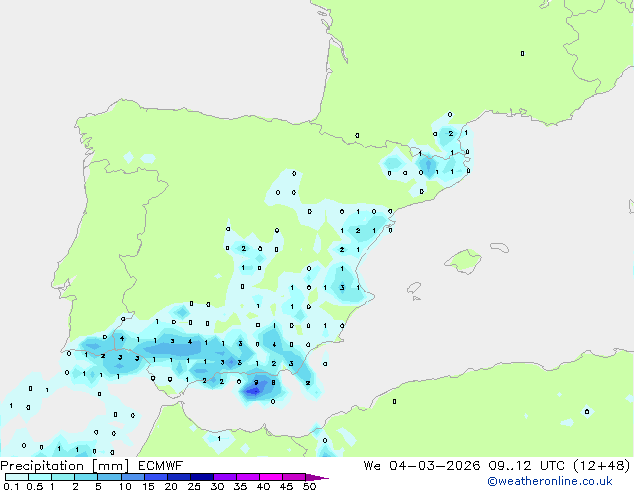Image resolution: width=634 pixels, height=490 pixels.
Task: Click the over-50 arrow tip of the legend
Action: [x=317, y=477]
